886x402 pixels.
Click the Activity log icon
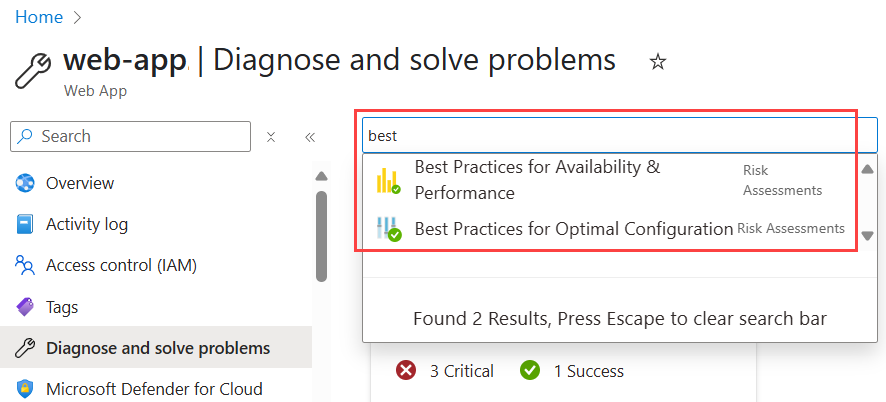pos(25,224)
